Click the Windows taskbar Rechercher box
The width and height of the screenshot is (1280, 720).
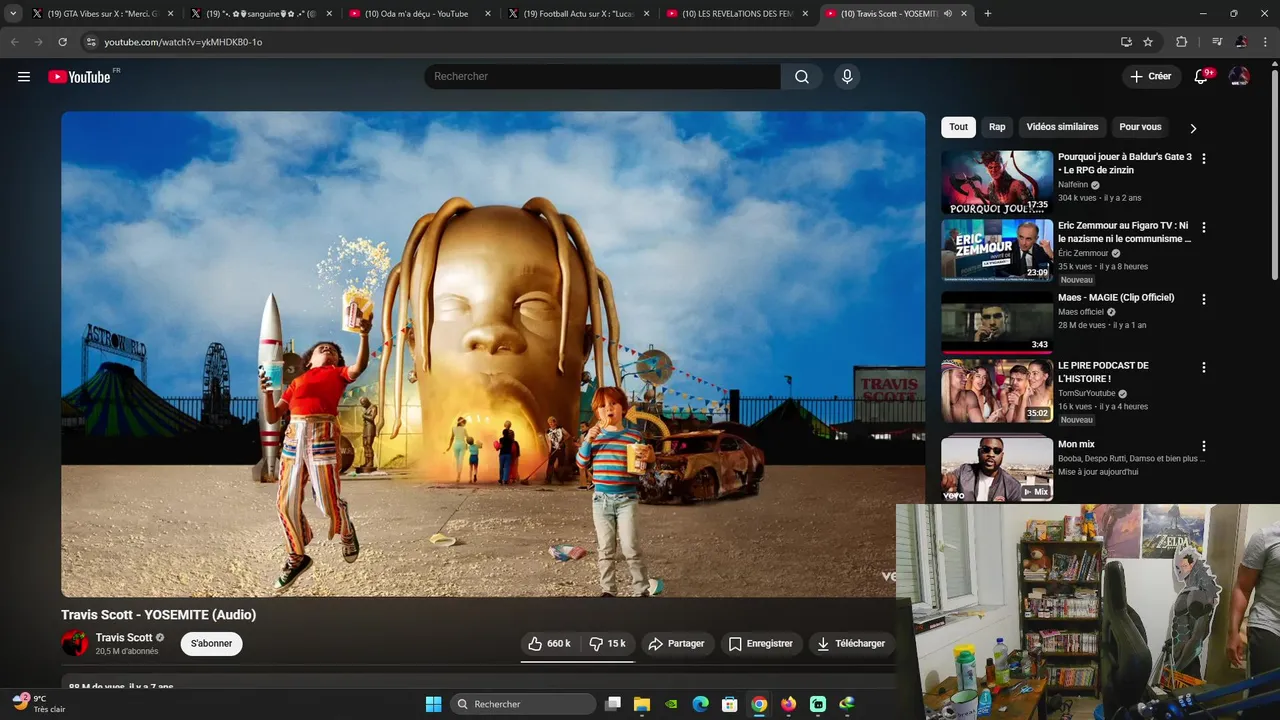tap(522, 704)
